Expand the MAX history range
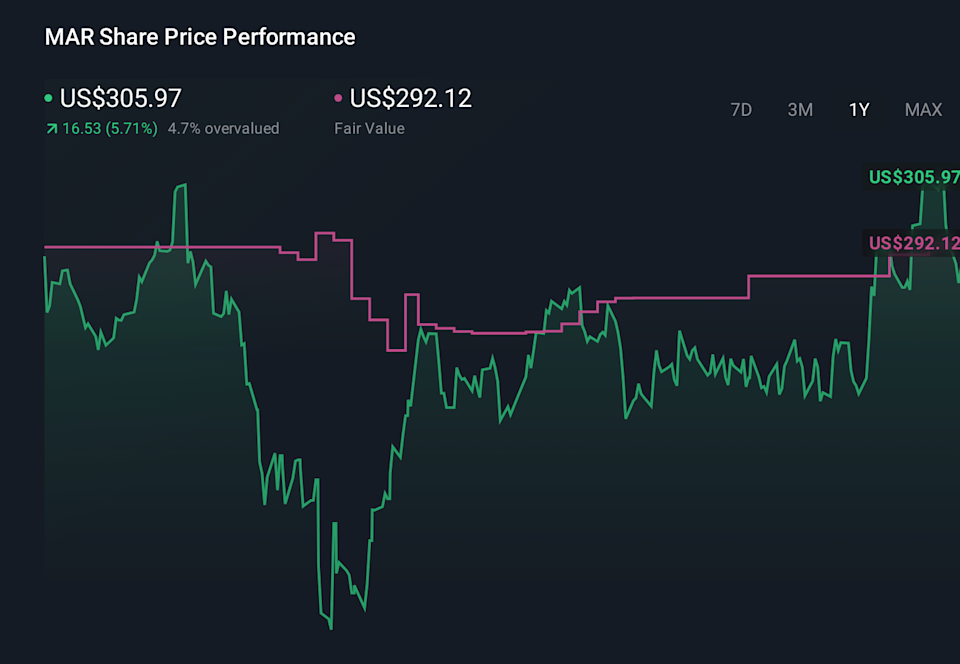Image resolution: width=960 pixels, height=664 pixels. [923, 110]
